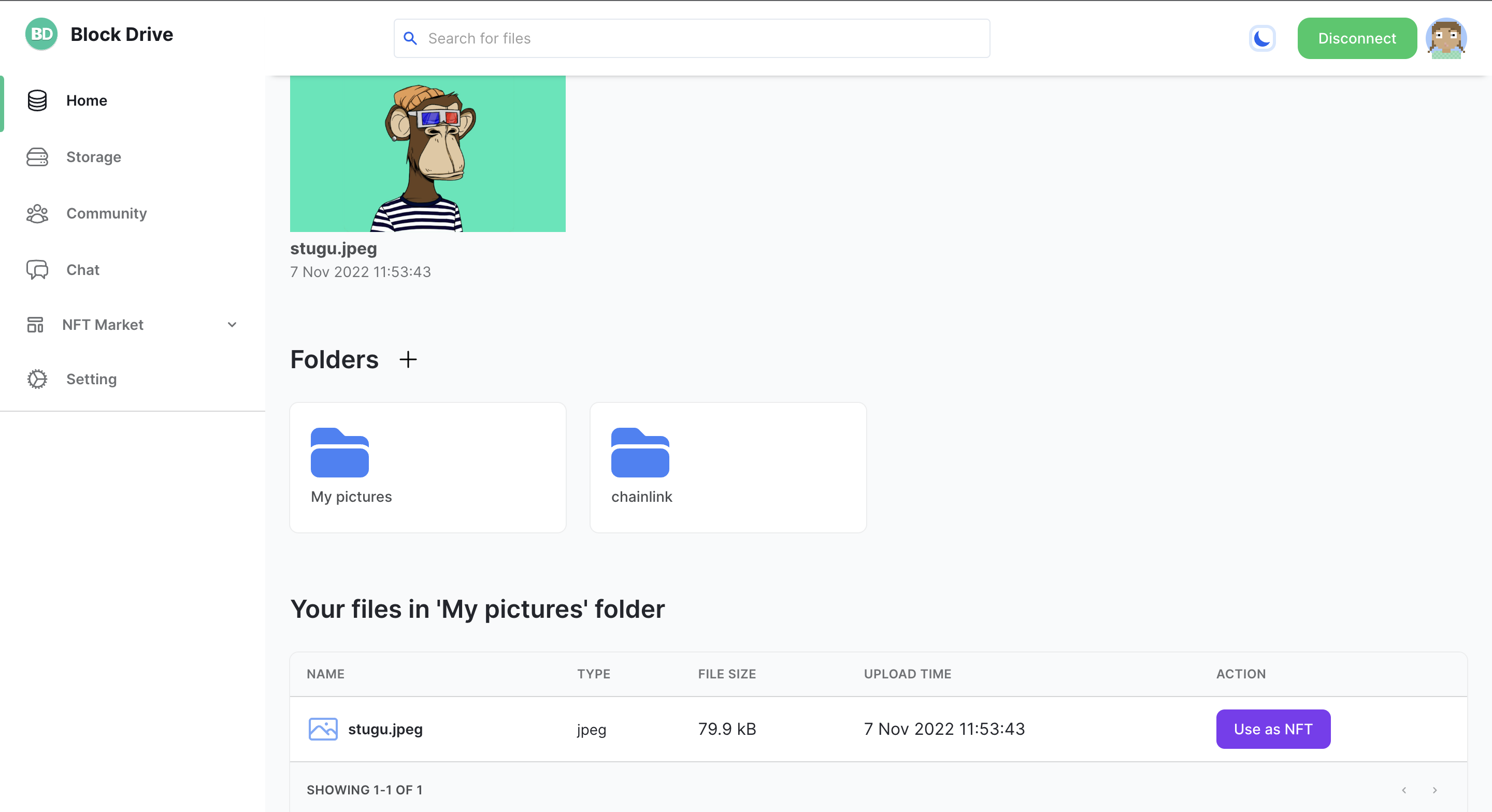The width and height of the screenshot is (1492, 812).
Task: Click the Community people icon in the sidebar
Action: tap(37, 214)
